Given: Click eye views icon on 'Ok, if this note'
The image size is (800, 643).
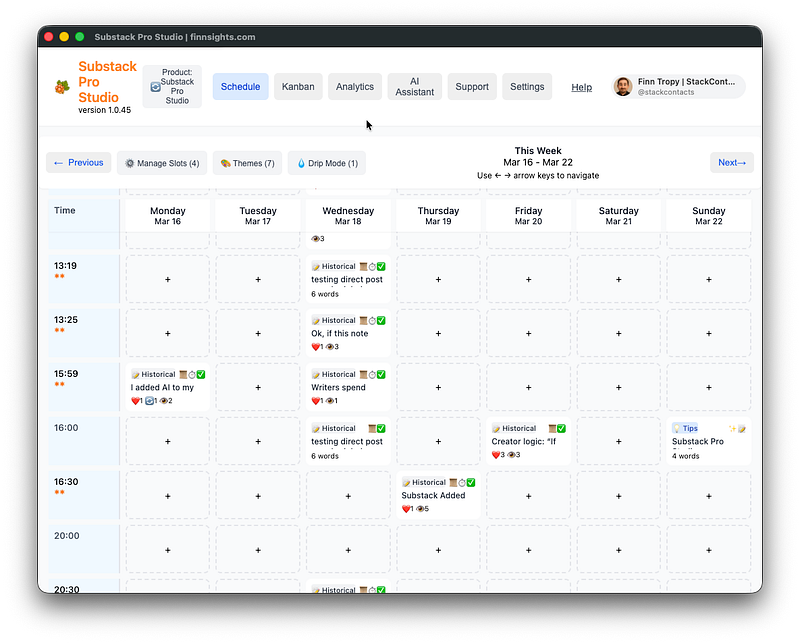Looking at the screenshot, I should pyautogui.click(x=329, y=347).
